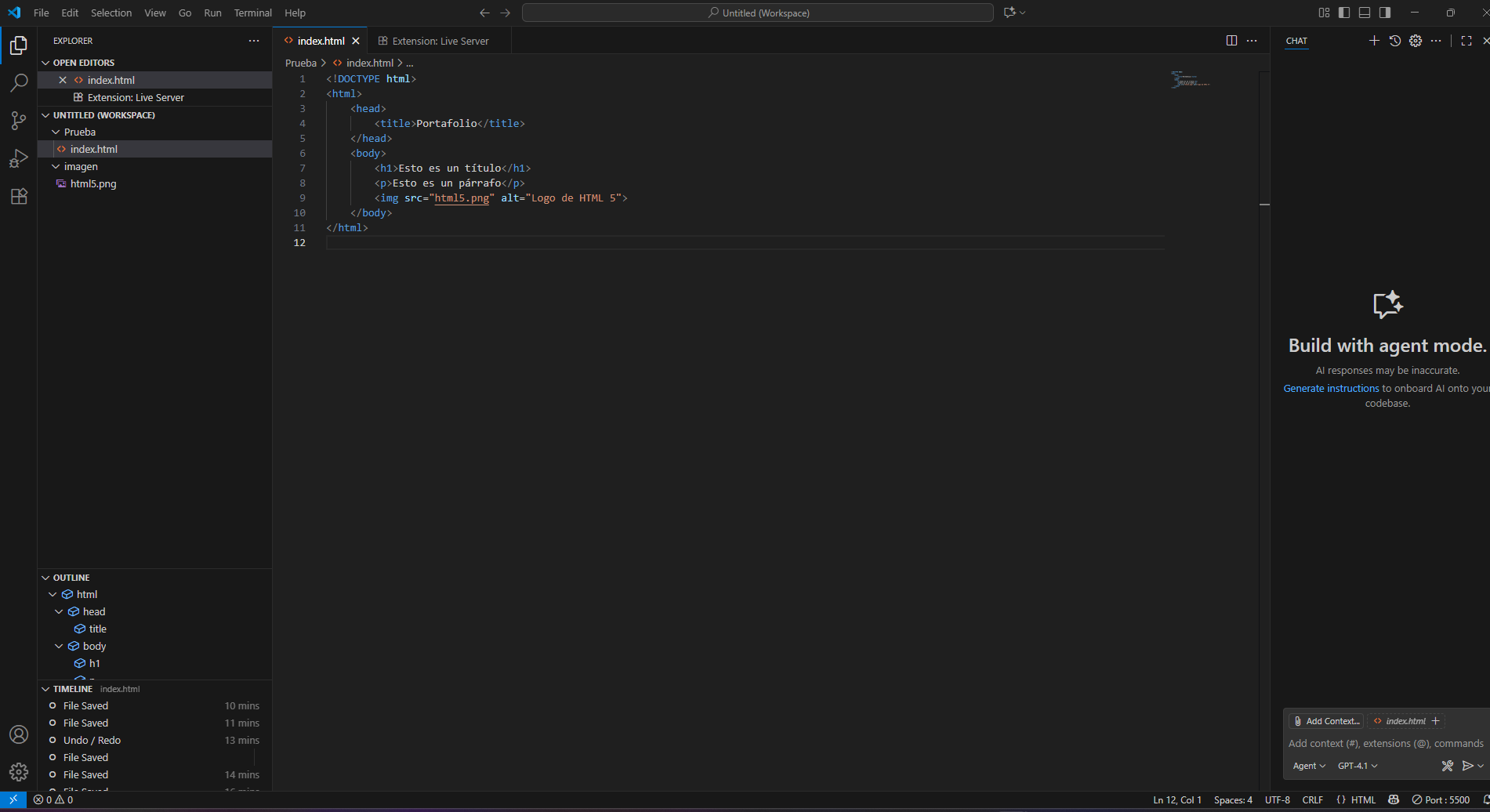Maximize the chat panel

1466,41
